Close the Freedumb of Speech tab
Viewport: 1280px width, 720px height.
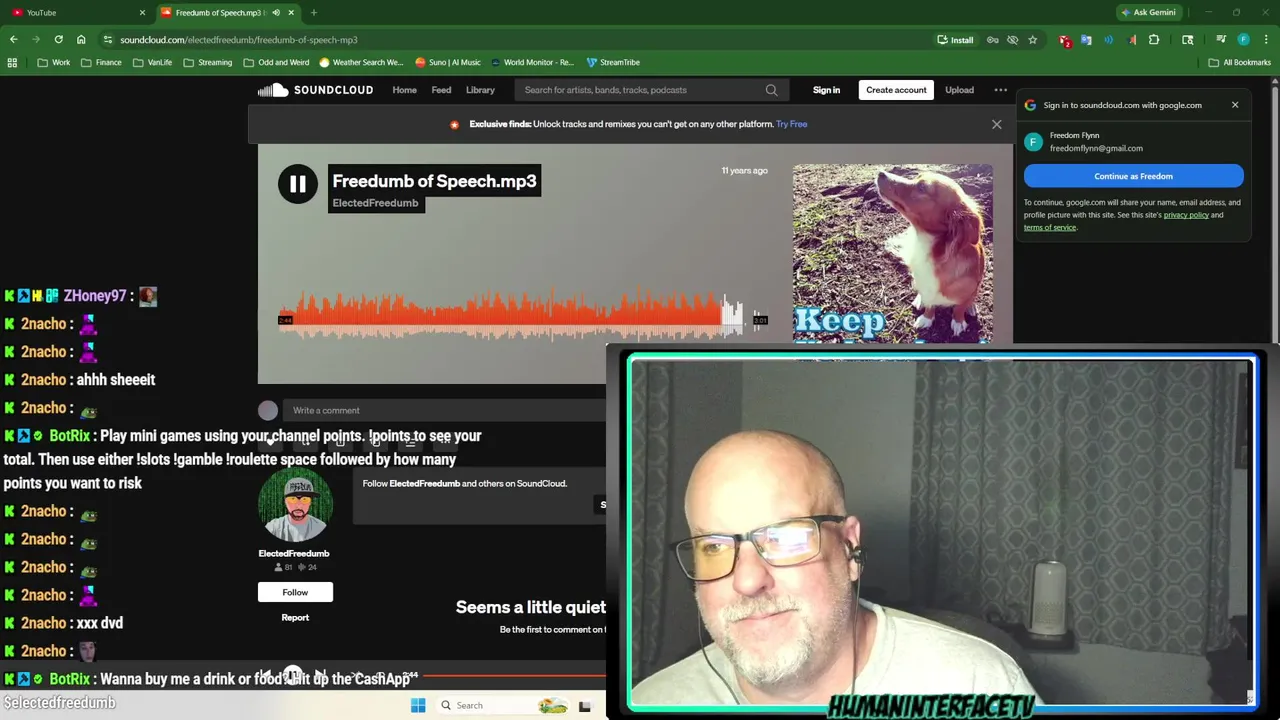tap(291, 13)
